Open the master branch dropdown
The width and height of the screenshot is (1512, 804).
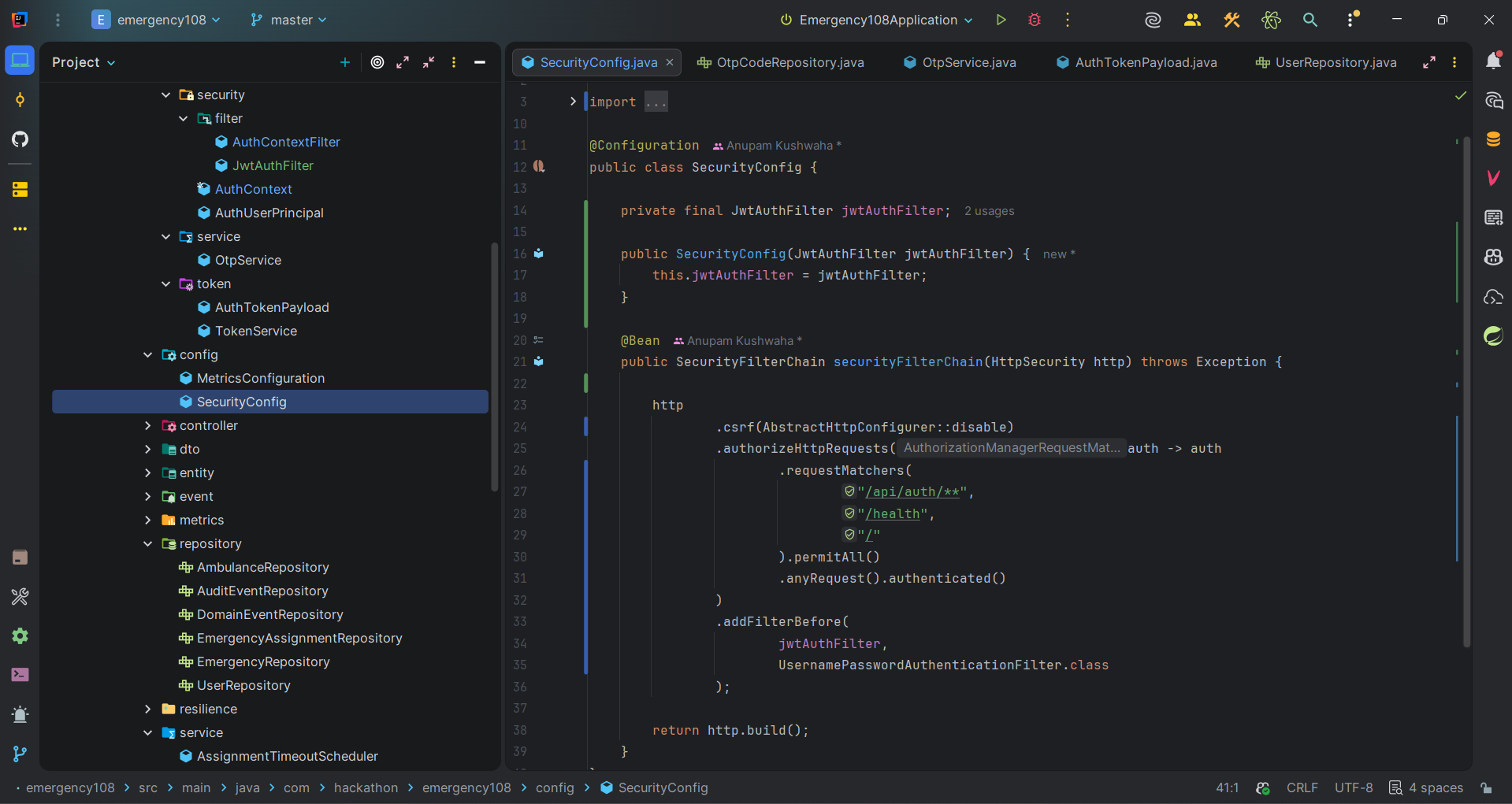click(x=288, y=20)
